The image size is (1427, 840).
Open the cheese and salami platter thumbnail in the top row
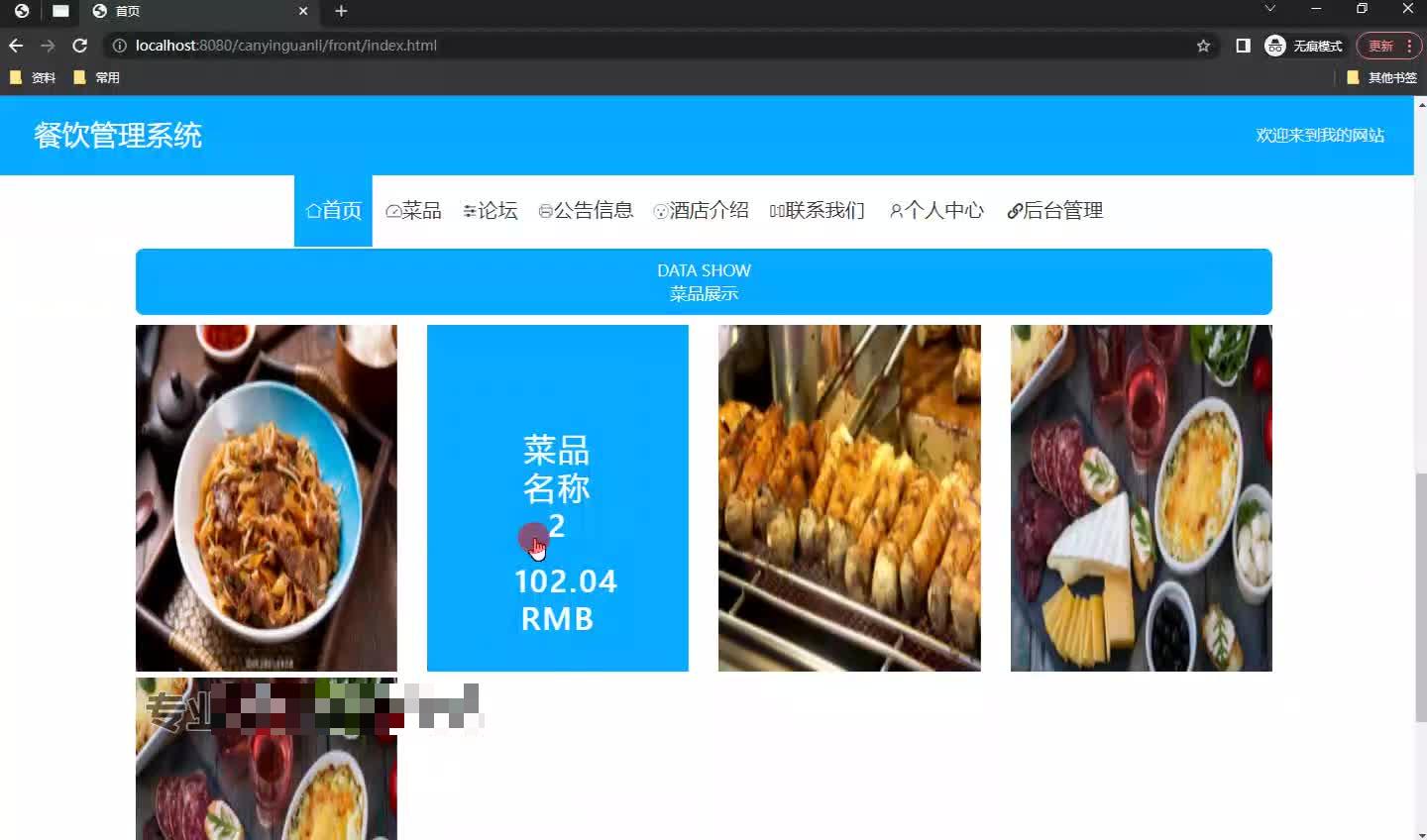point(1141,498)
